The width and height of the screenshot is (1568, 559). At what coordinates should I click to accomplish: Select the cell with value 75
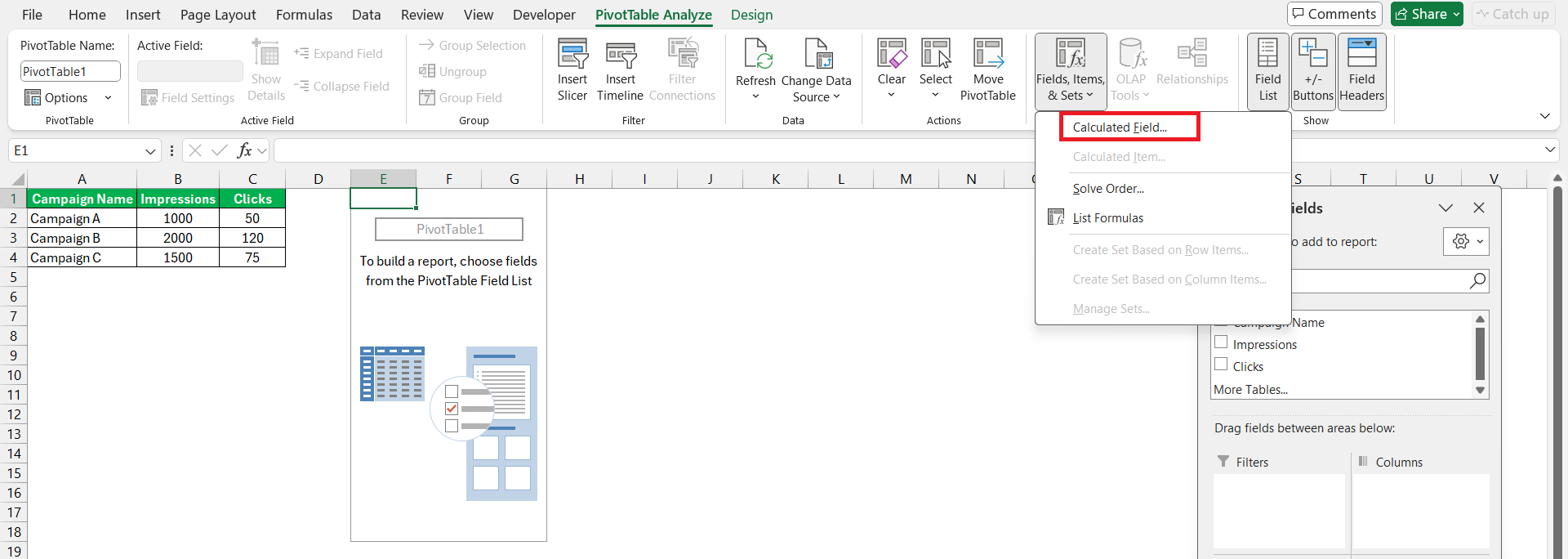[252, 257]
